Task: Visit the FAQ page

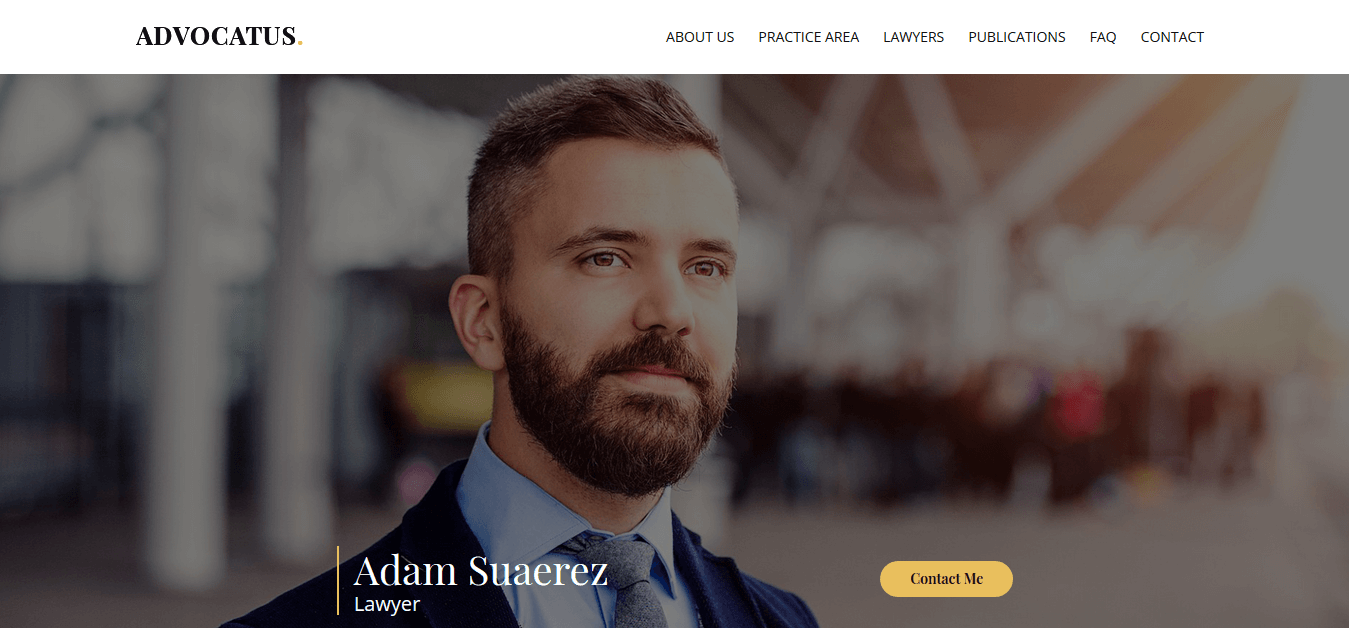Action: click(x=1103, y=37)
